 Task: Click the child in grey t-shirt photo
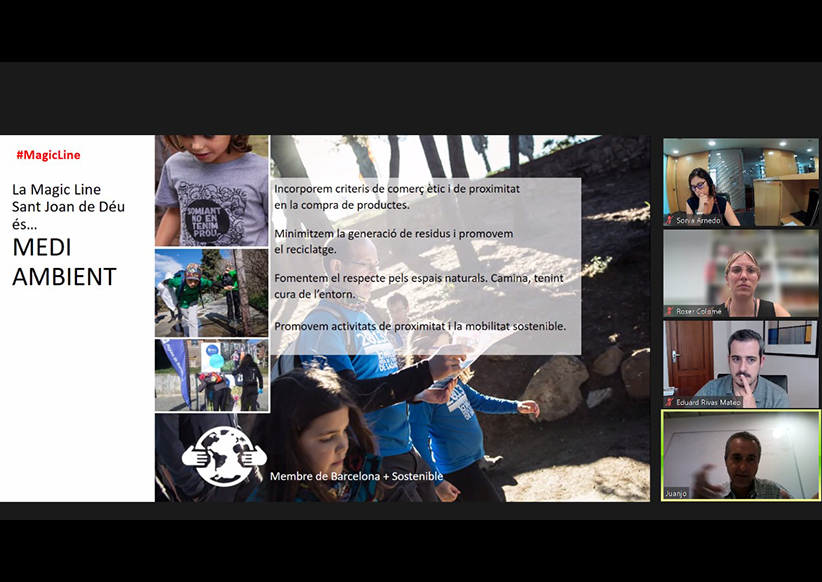click(x=212, y=190)
